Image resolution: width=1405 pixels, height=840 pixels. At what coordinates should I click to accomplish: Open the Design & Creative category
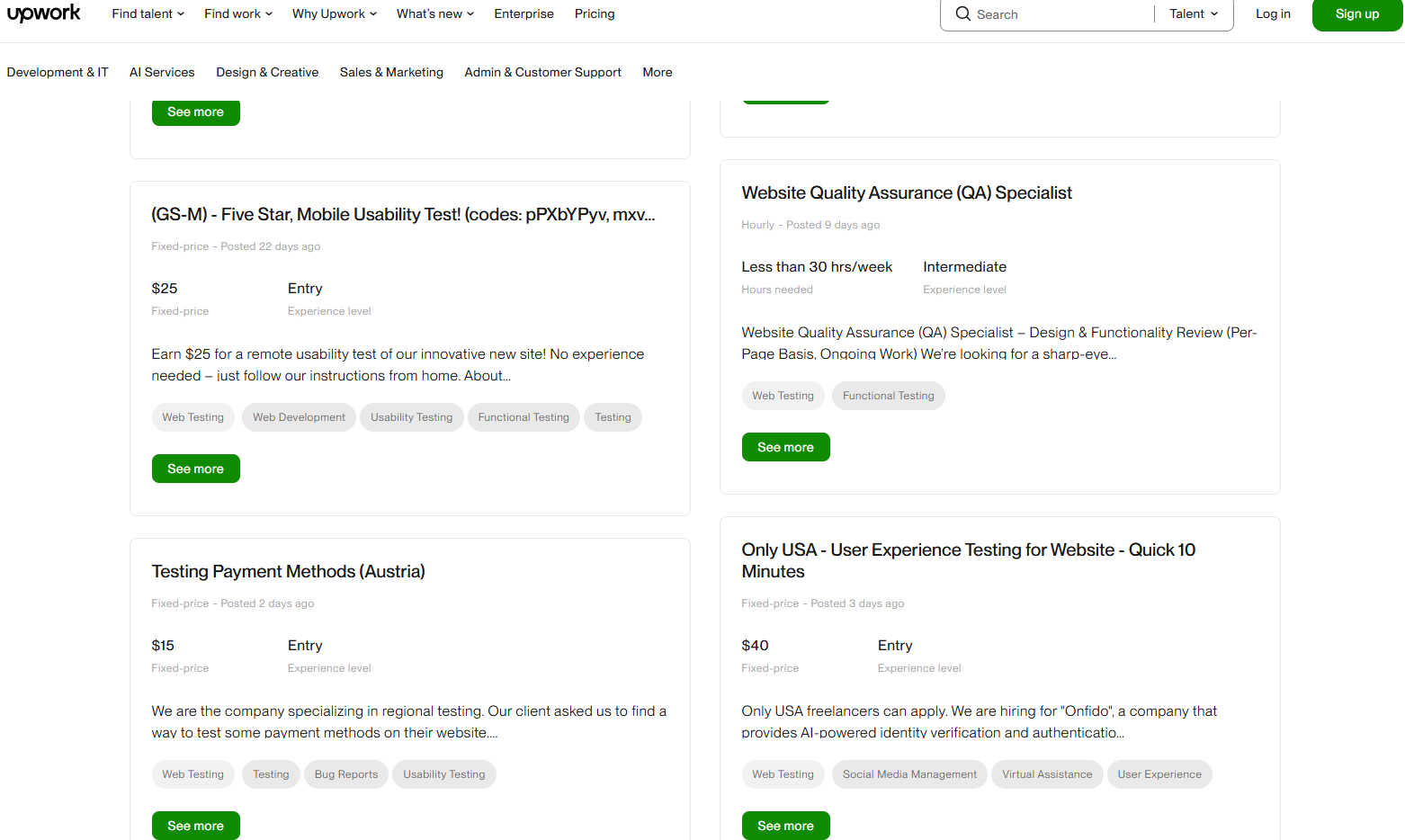point(267,72)
